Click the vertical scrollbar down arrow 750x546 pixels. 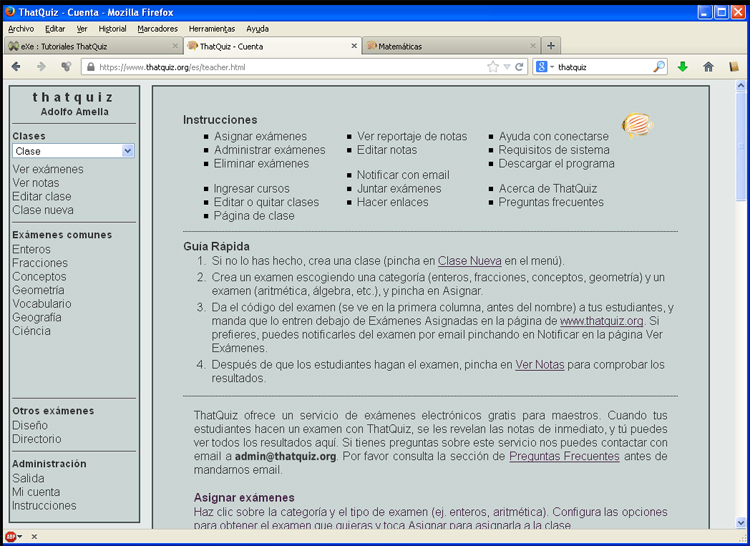pos(740,523)
